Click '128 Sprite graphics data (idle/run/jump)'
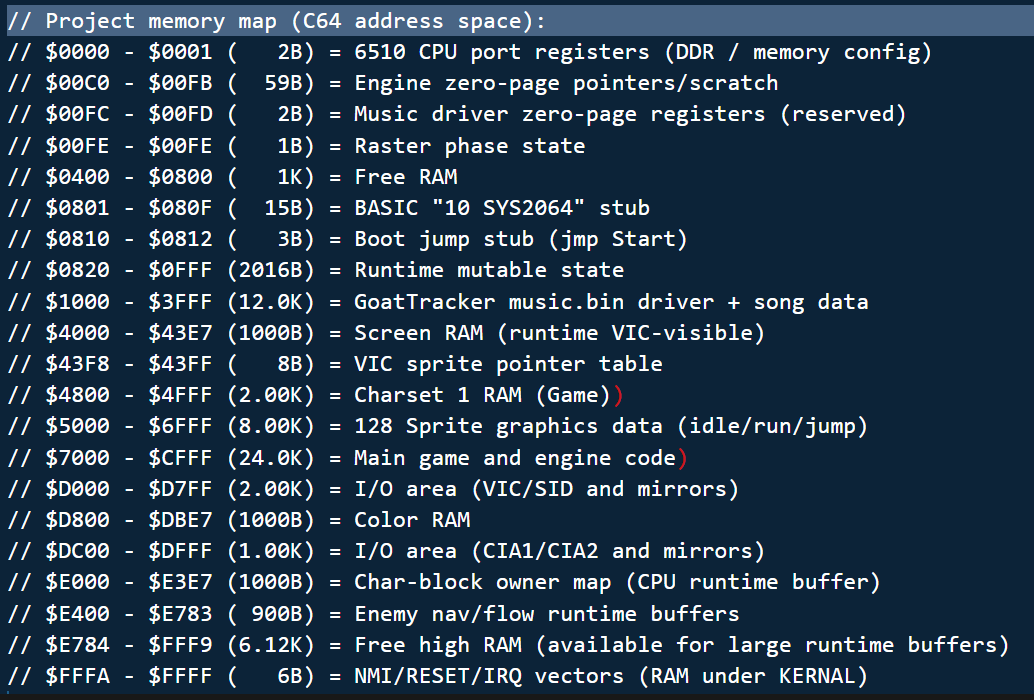Screen dimensions: 1034x700 (x=611, y=426)
